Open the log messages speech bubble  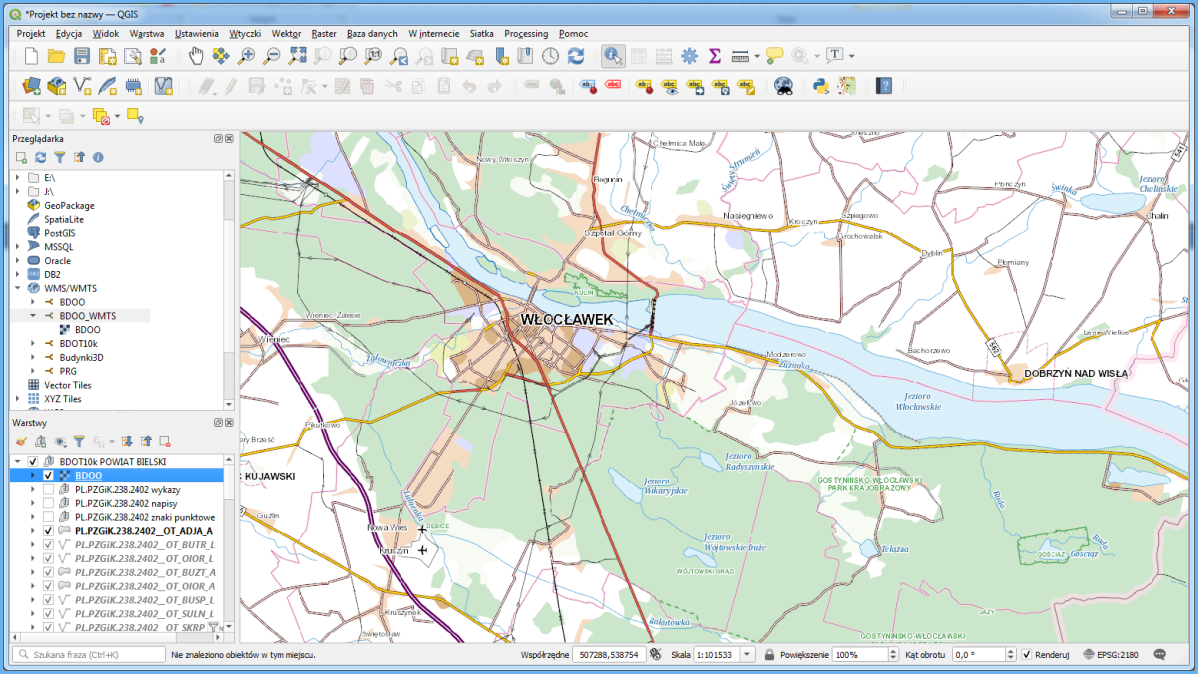click(1160, 655)
